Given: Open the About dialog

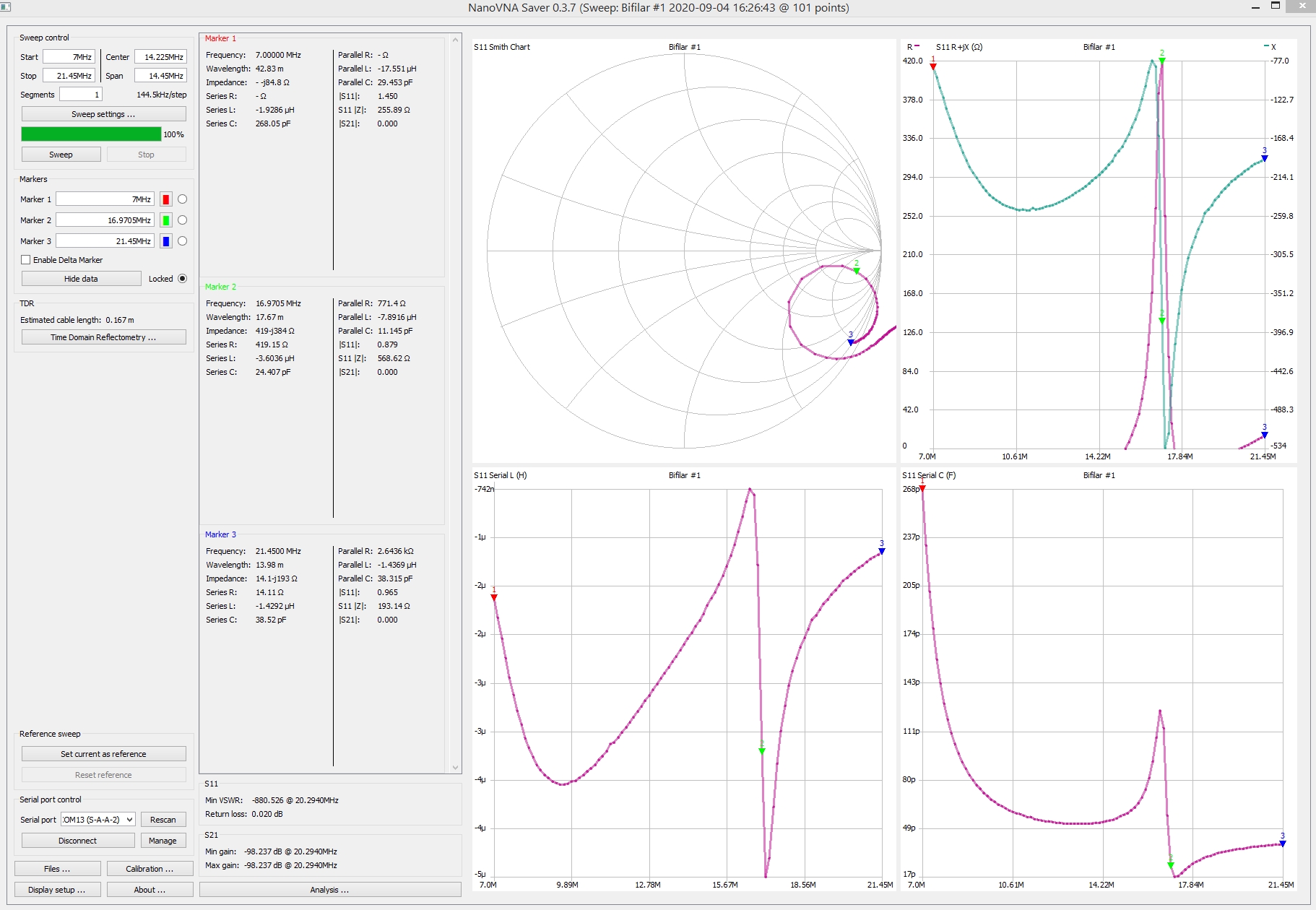Looking at the screenshot, I should click(x=150, y=890).
